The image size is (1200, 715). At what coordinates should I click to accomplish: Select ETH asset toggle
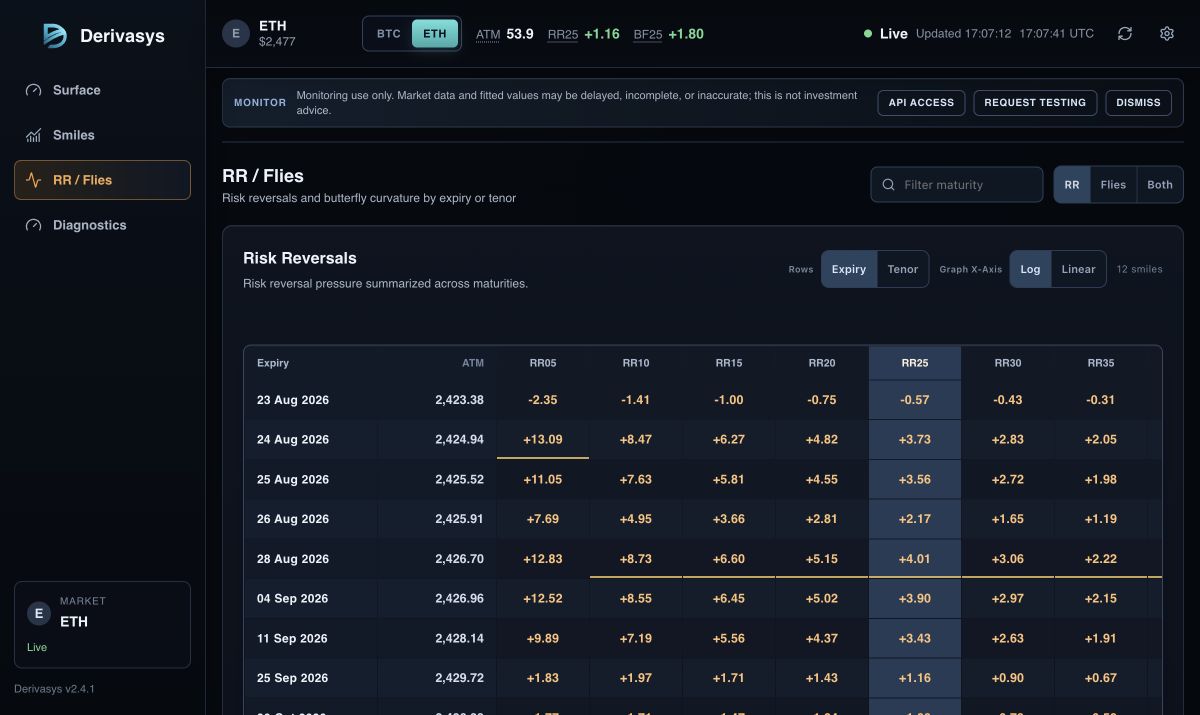[x=435, y=33]
